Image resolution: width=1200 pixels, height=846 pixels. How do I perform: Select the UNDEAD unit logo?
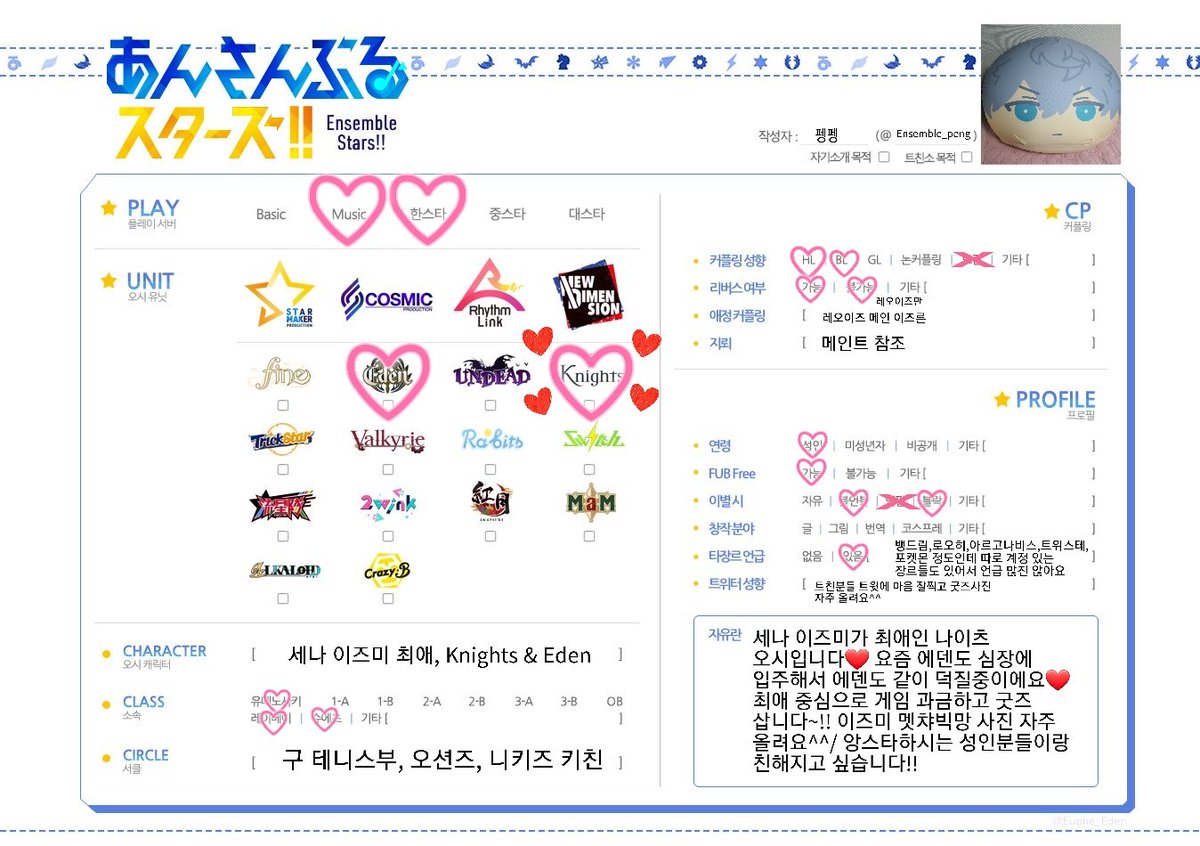pyautogui.click(x=490, y=374)
